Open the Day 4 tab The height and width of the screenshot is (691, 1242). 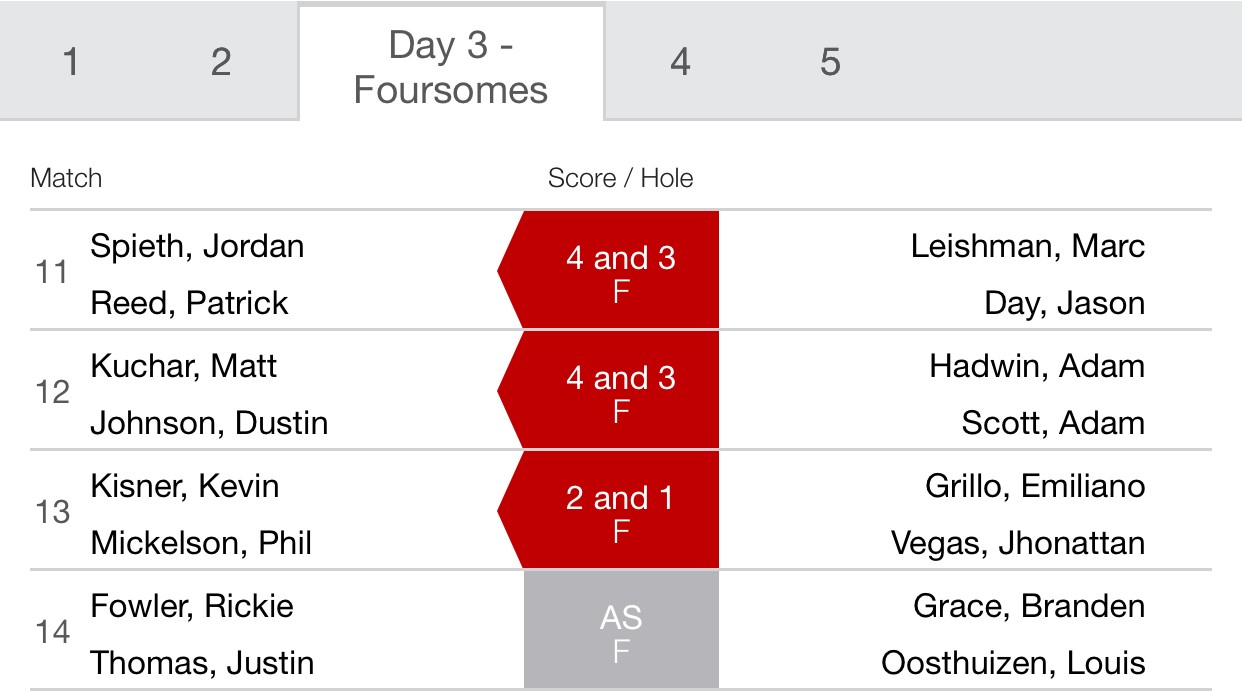[x=680, y=62]
